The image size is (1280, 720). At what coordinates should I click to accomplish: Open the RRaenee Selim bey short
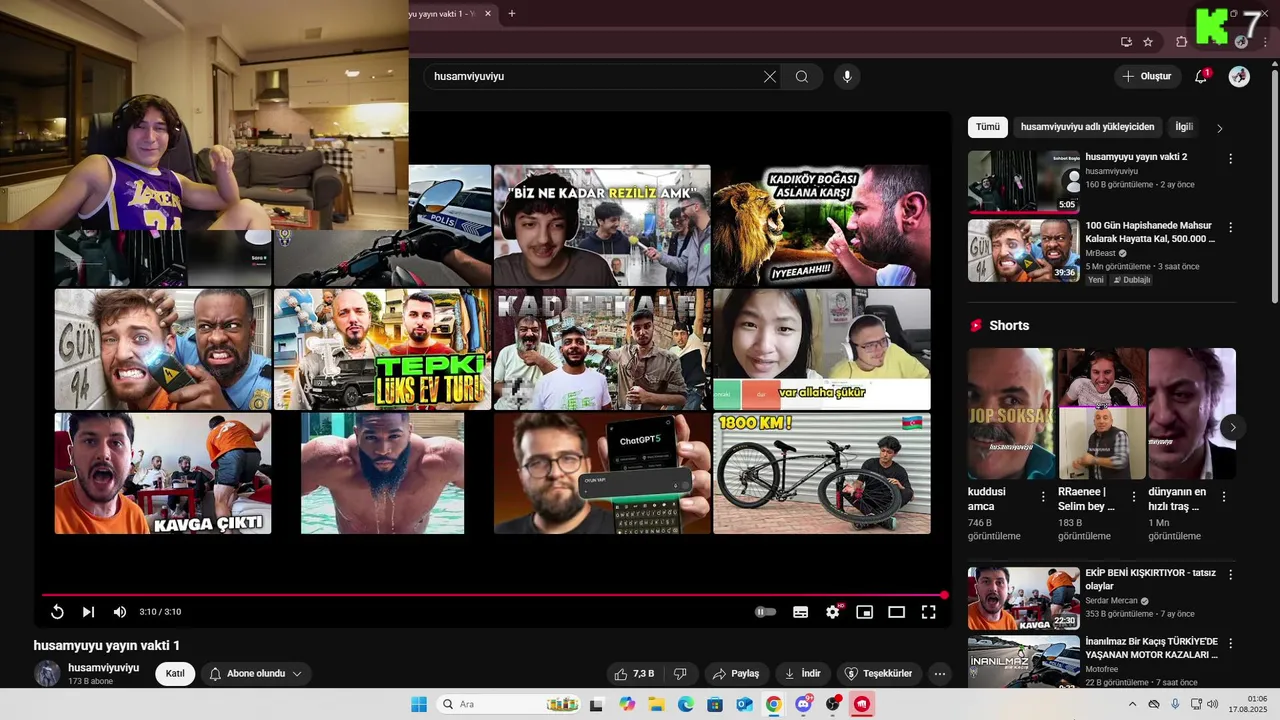(x=1100, y=413)
